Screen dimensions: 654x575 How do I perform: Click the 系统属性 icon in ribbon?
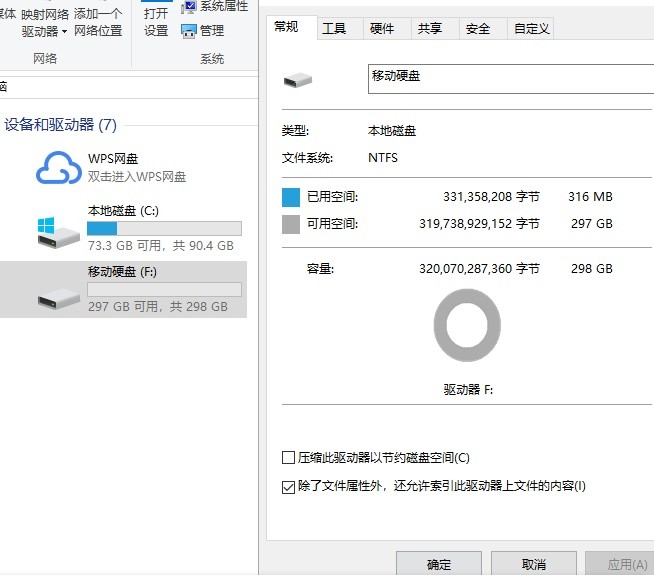point(189,7)
